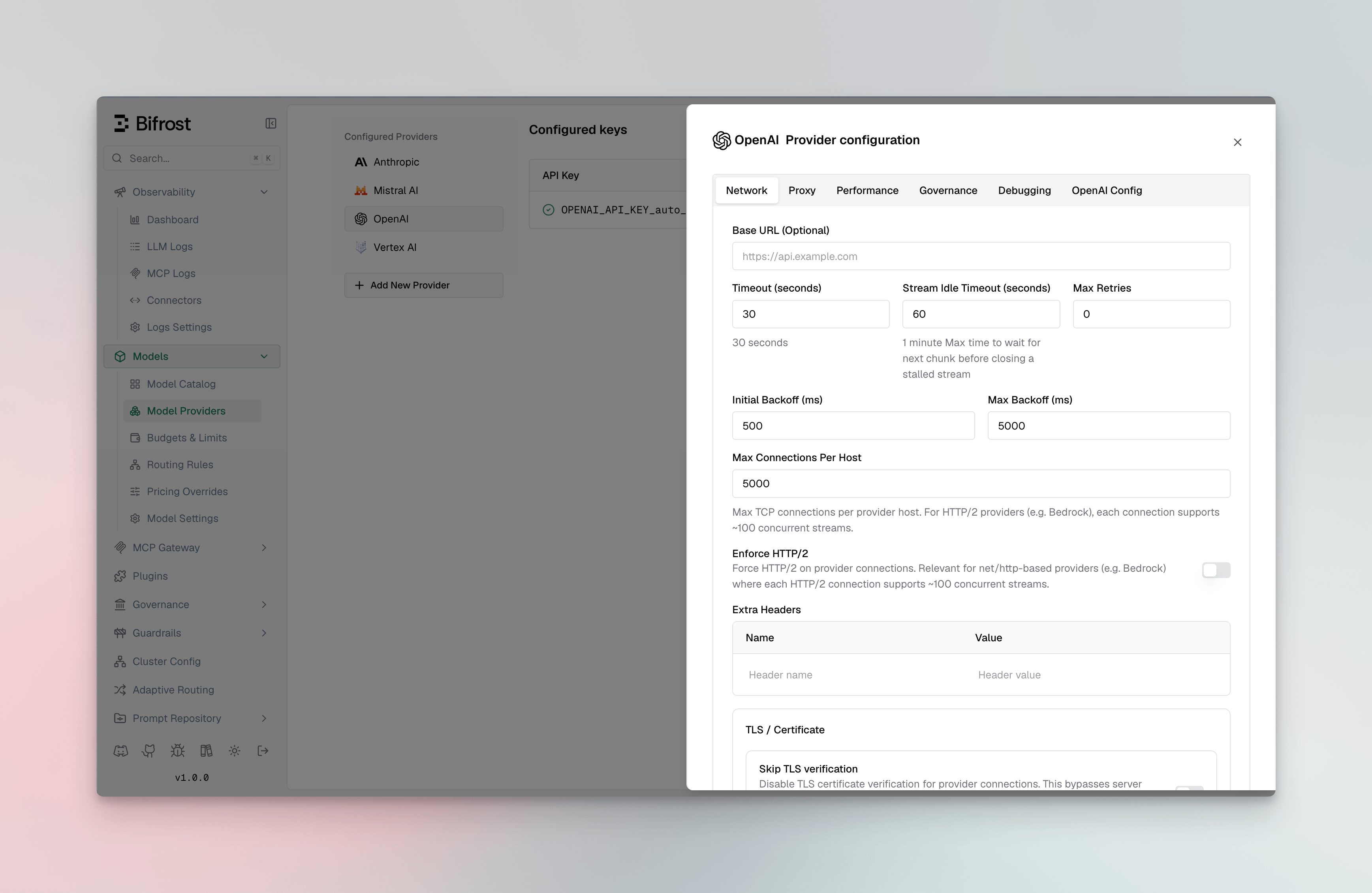Expand the Governance sidebar chevron
The image size is (1372, 893).
pyautogui.click(x=264, y=605)
